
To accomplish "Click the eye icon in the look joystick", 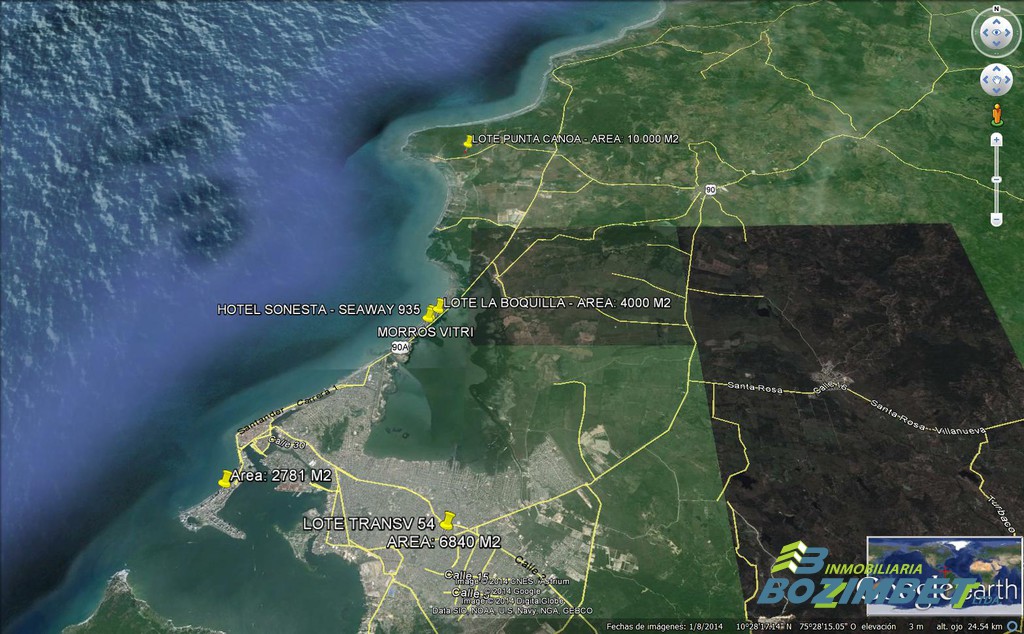I will coord(996,34).
